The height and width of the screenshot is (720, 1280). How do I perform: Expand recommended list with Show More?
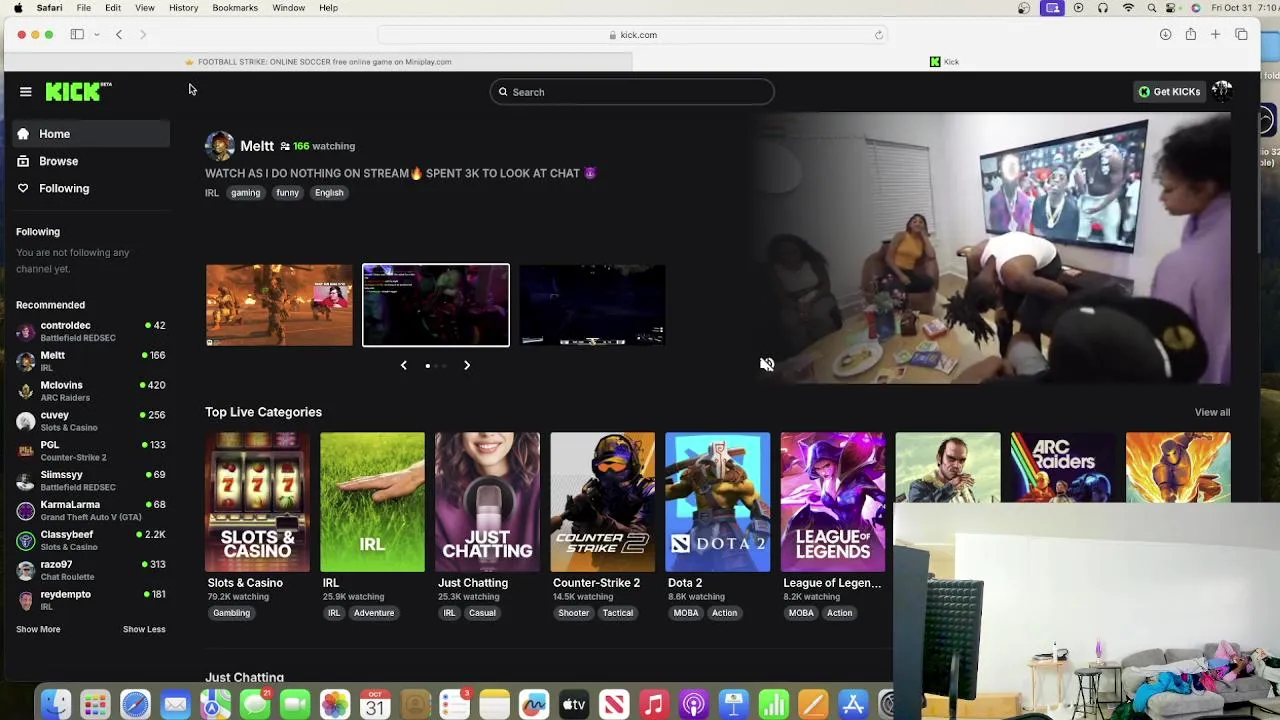[x=38, y=629]
